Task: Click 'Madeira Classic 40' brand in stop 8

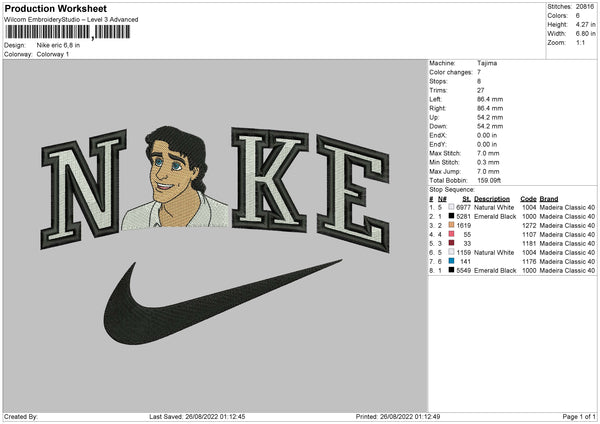Action: click(x=567, y=271)
